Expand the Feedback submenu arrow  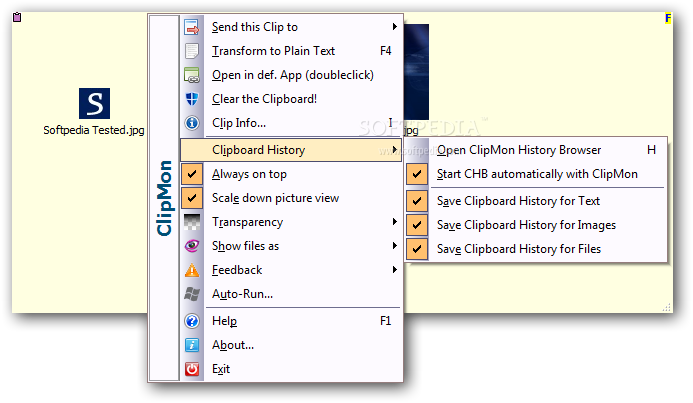point(395,269)
